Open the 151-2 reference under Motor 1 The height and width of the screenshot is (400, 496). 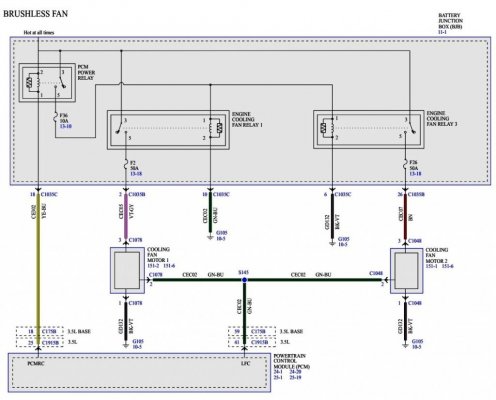pos(153,266)
